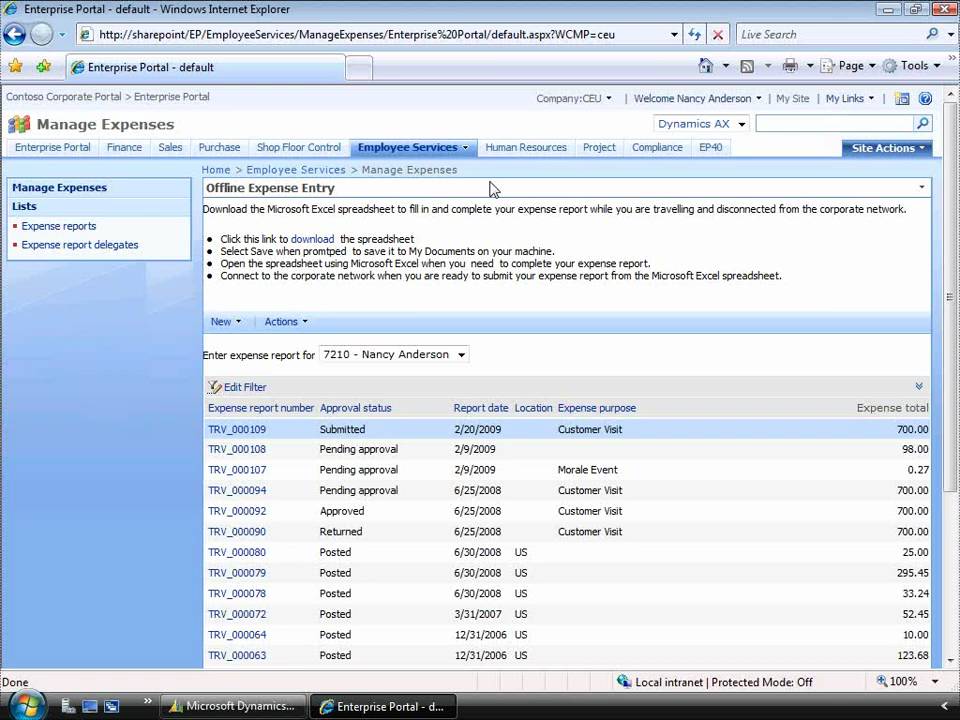960x720 pixels.
Task: Select the Finance tab
Action: 124,148
